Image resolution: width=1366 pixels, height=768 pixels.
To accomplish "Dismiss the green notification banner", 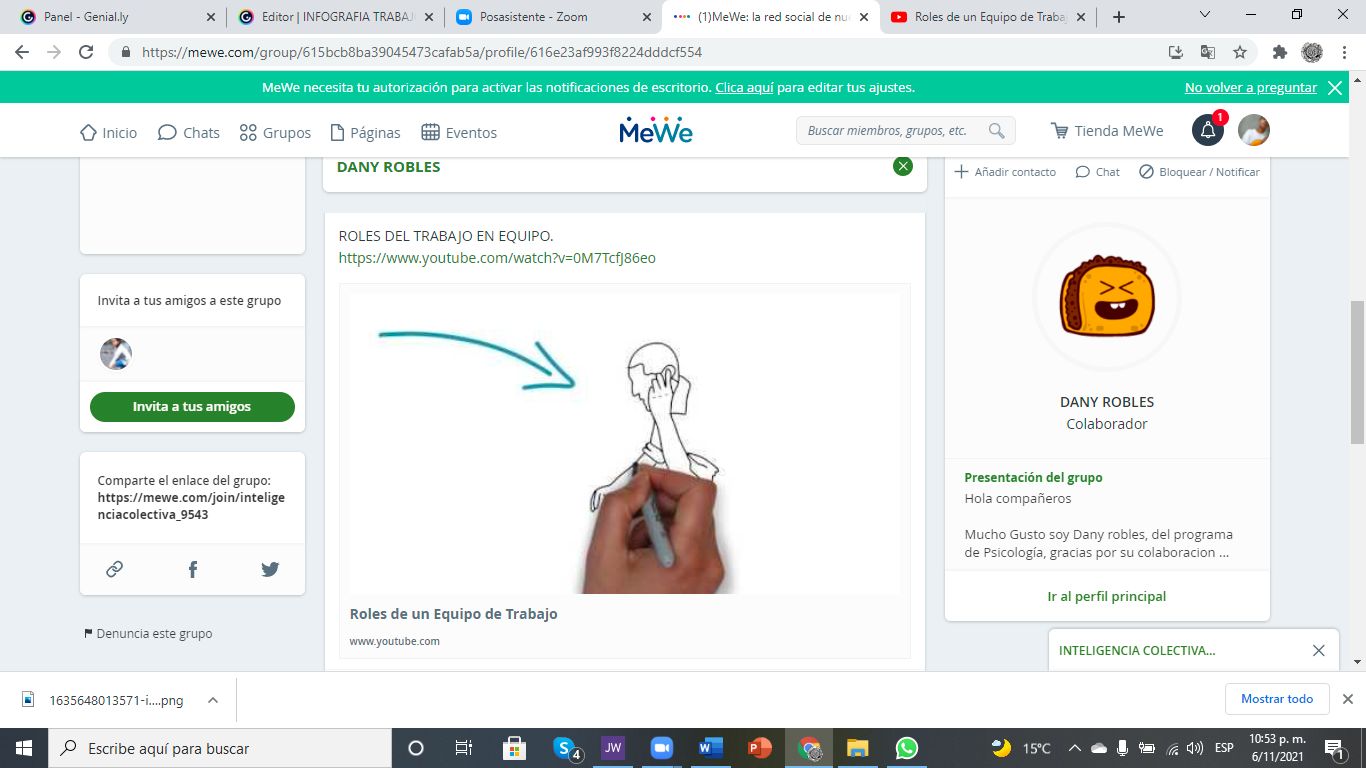I will point(1335,88).
